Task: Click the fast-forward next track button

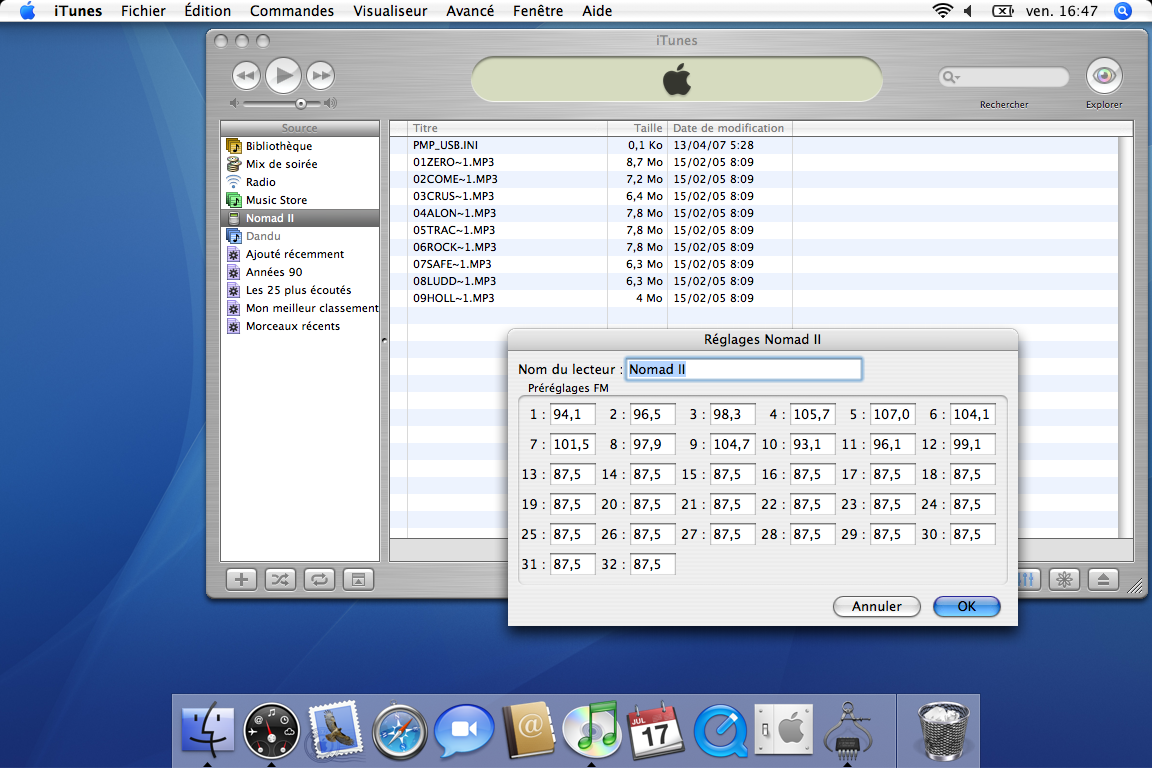Action: point(320,75)
